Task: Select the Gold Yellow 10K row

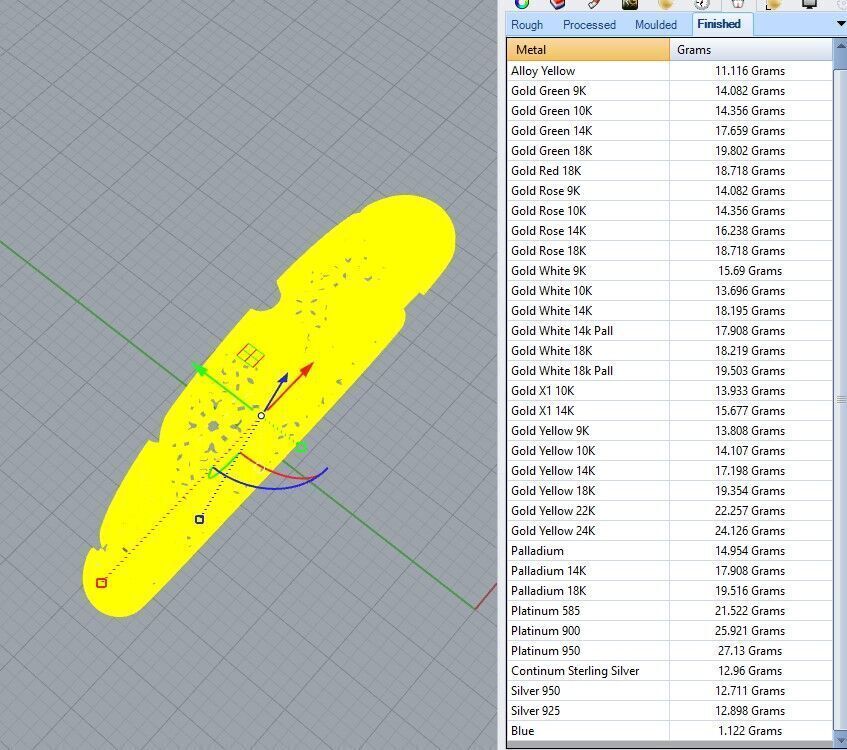Action: coord(670,451)
